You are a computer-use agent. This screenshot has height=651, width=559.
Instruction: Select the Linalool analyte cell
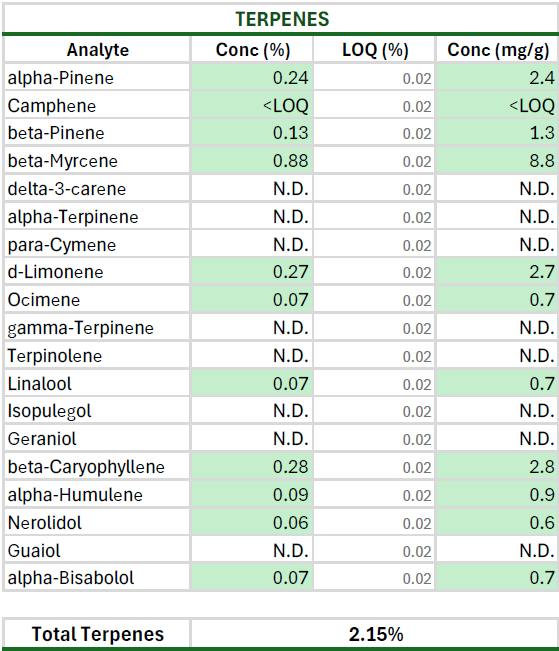click(x=97, y=383)
